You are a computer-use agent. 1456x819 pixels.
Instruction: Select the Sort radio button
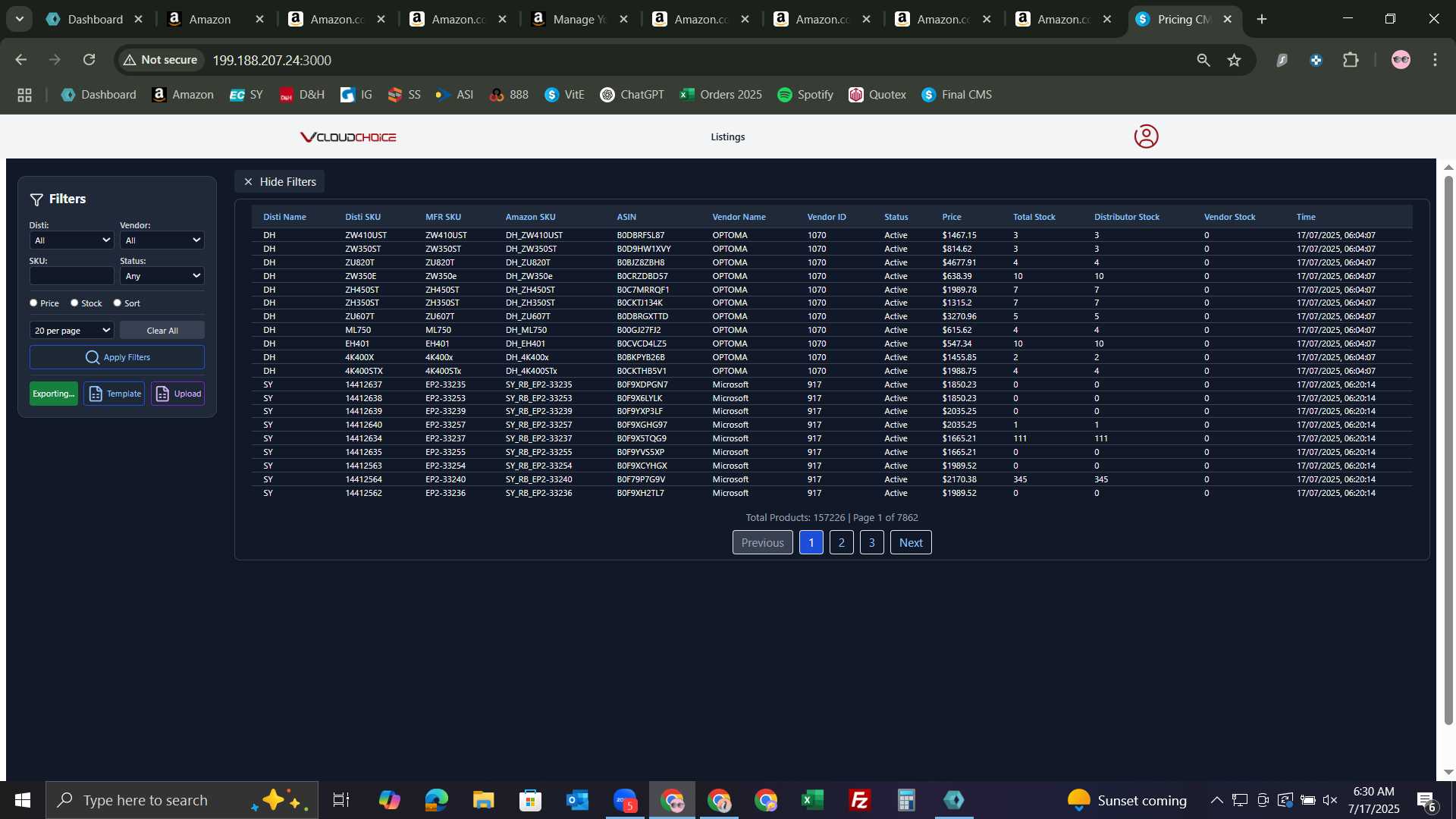click(117, 303)
